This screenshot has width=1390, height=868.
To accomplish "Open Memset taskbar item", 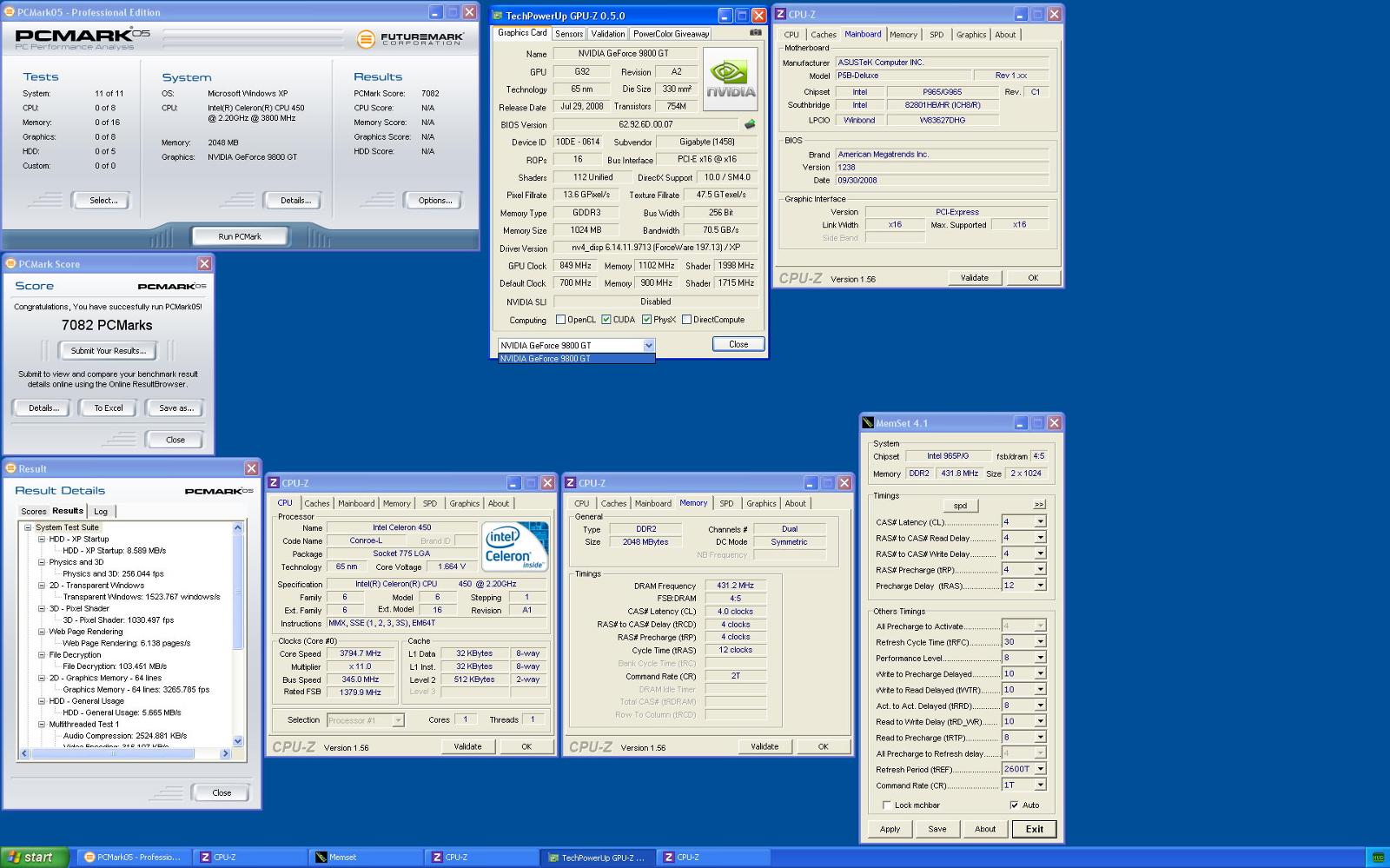I will [365, 857].
